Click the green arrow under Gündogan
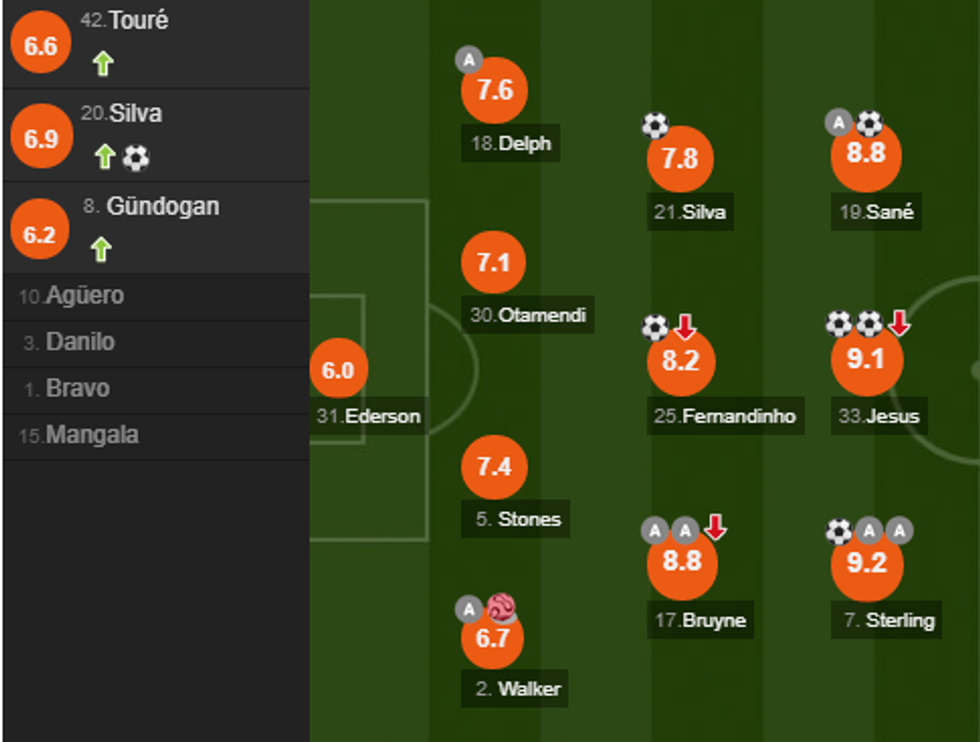The image size is (980, 742). click(x=101, y=248)
